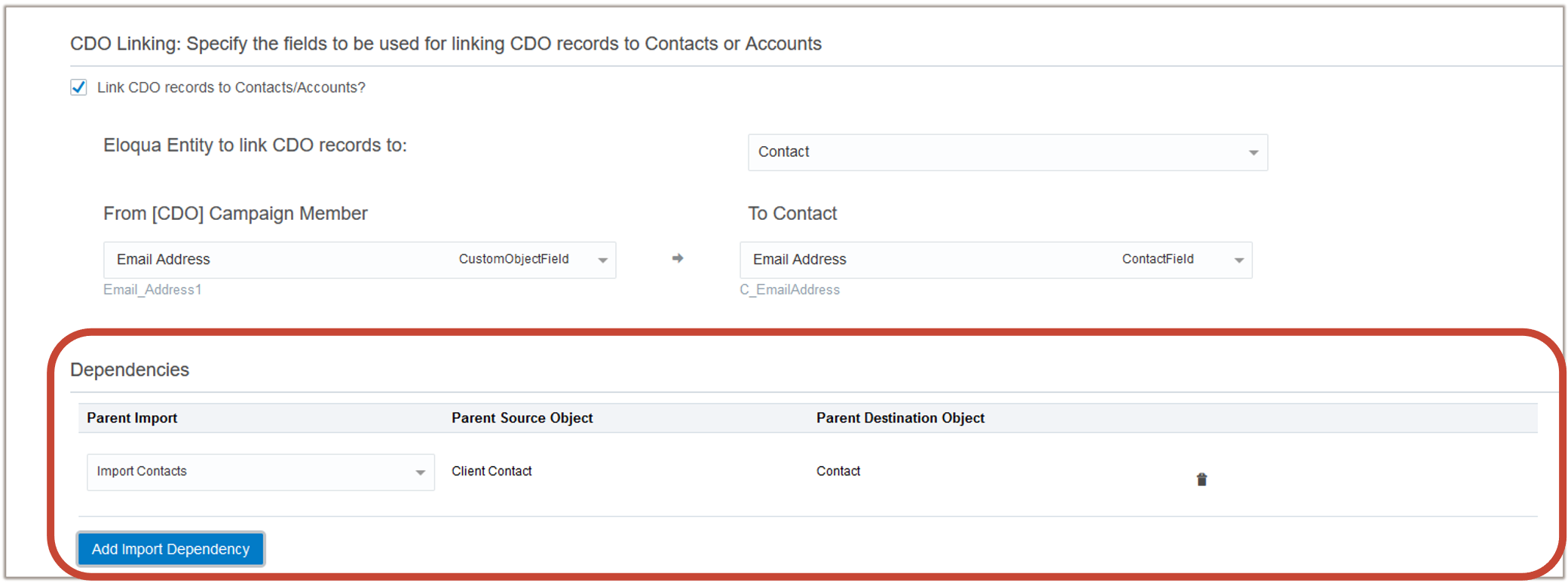Toggle Link CDO records to Contacts/Accounts checkbox
The height and width of the screenshot is (583, 1568).
click(79, 87)
